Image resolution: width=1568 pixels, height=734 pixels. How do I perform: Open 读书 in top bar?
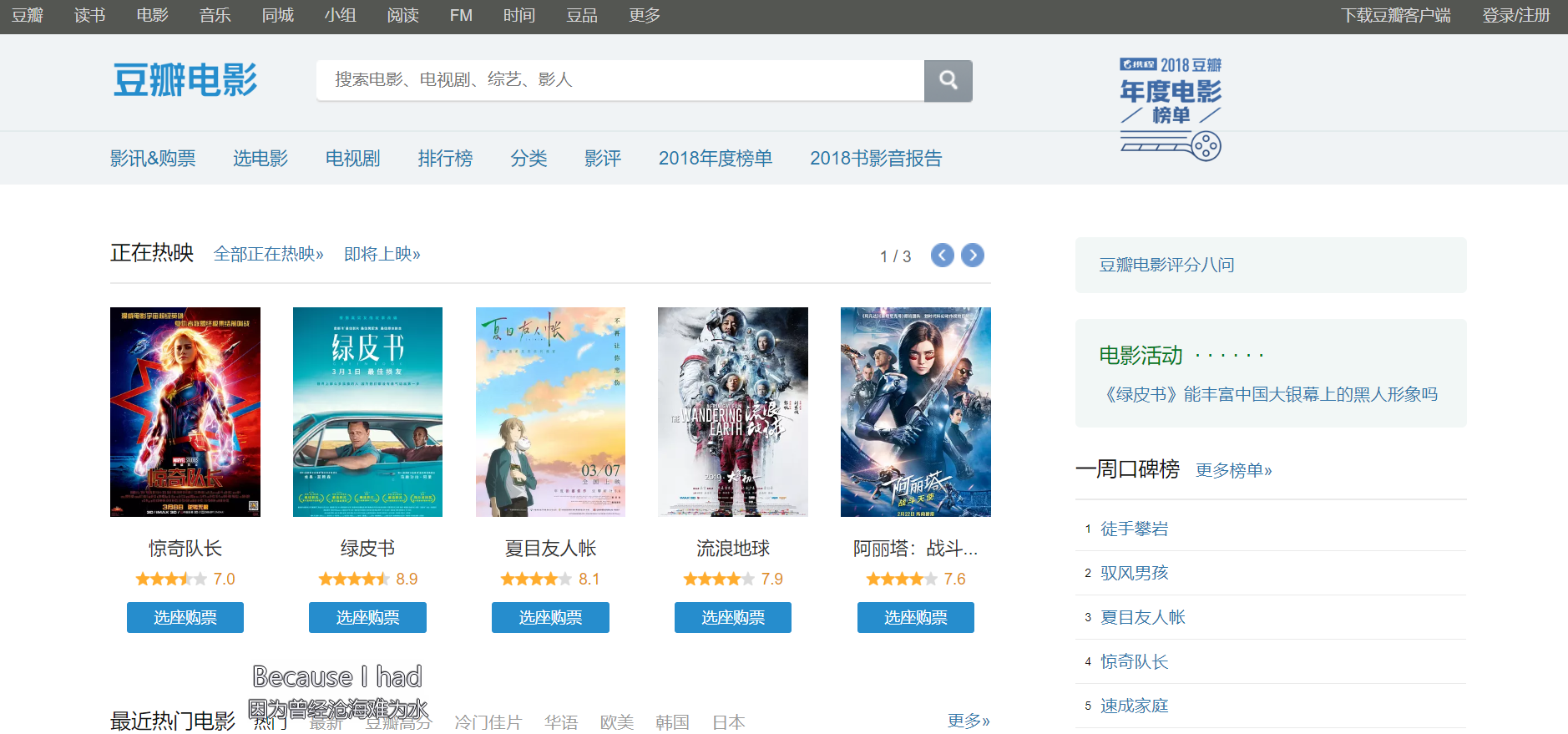point(90,15)
